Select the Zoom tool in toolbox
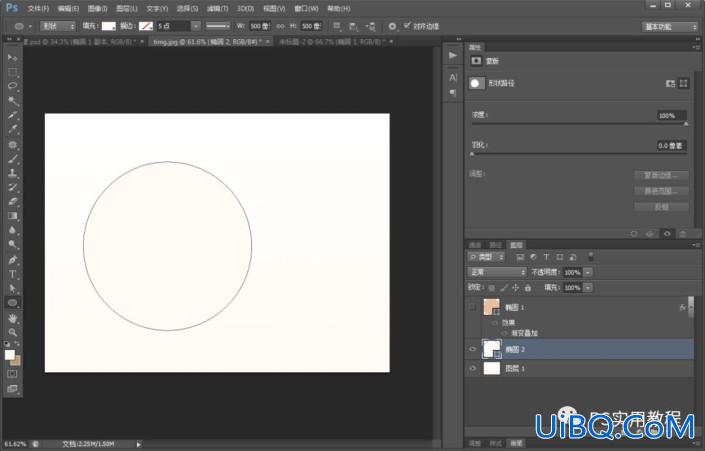The image size is (705, 451). click(13, 333)
